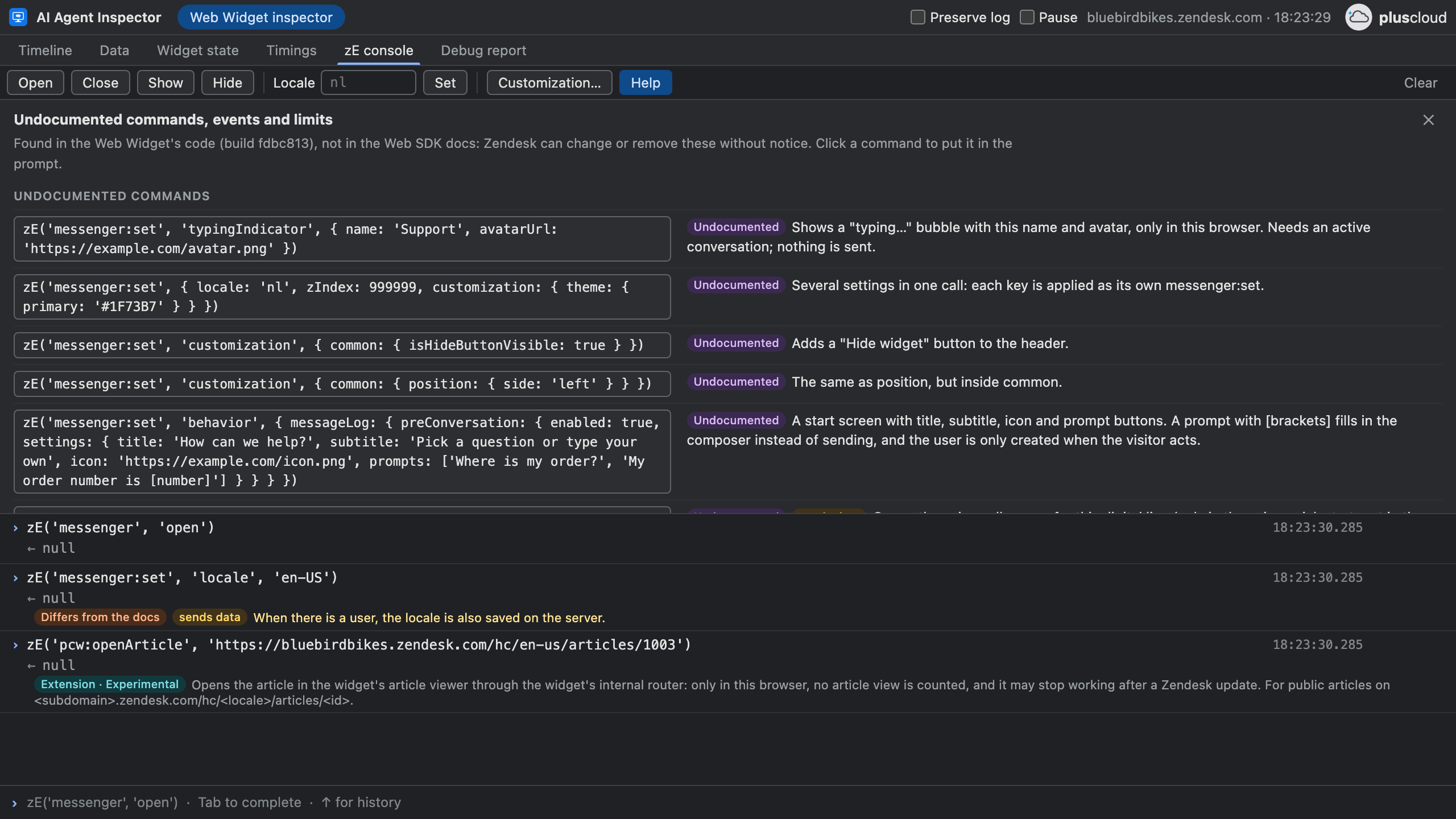Pick the typingIndicator command snippet
1456x819 pixels.
point(342,239)
